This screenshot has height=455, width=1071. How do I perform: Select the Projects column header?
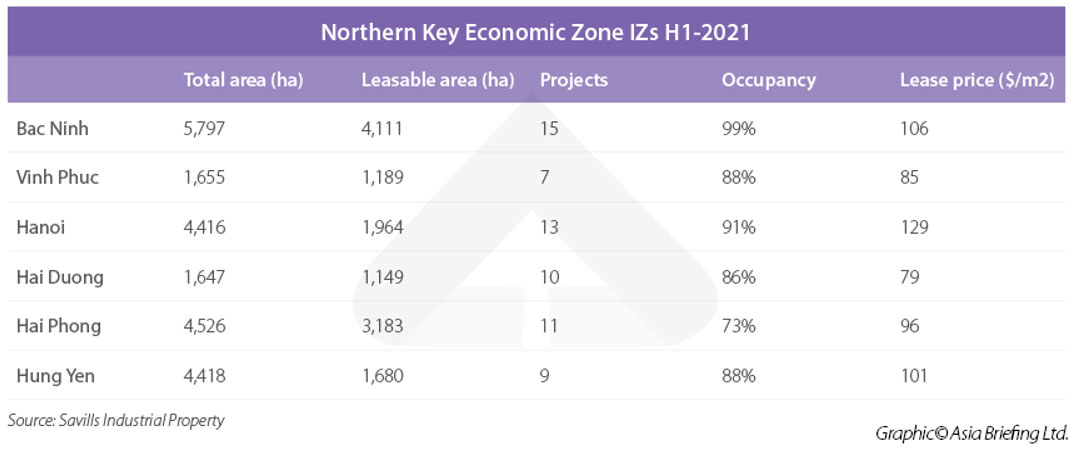[573, 80]
